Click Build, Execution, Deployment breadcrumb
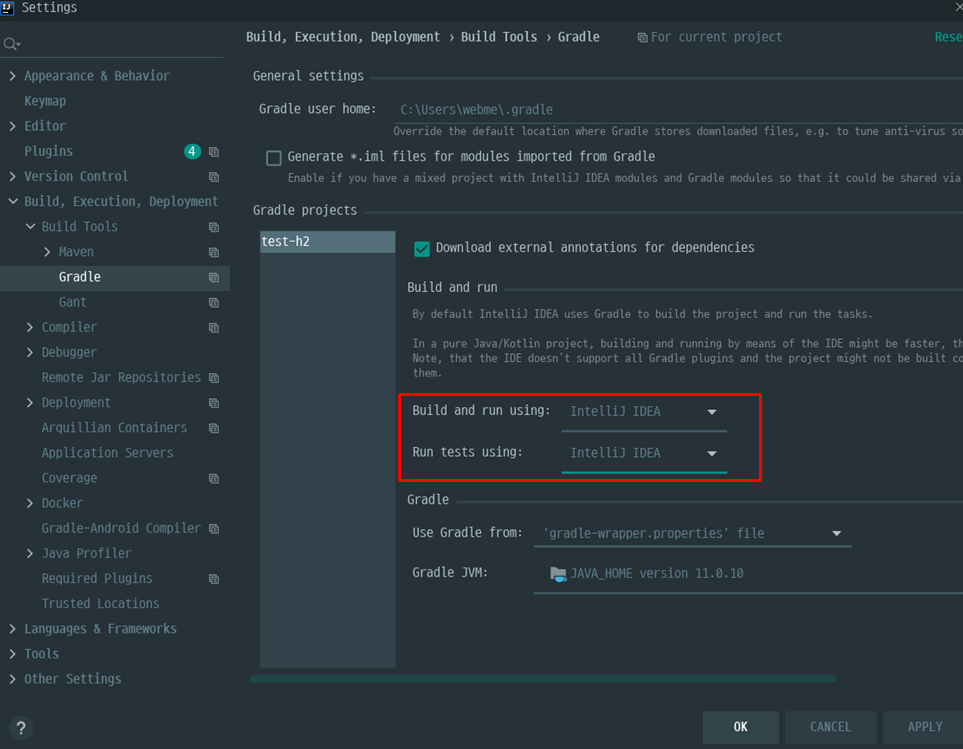This screenshot has width=963, height=749. [343, 37]
